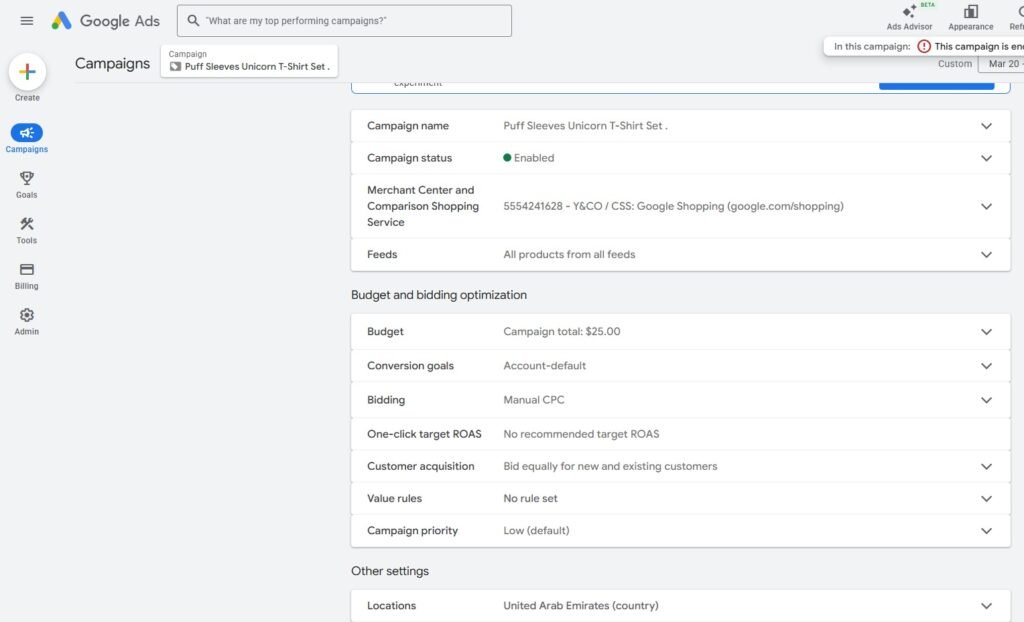Screen dimensions: 1024x622
Task: Expand the Bidding row
Action: [680, 400]
